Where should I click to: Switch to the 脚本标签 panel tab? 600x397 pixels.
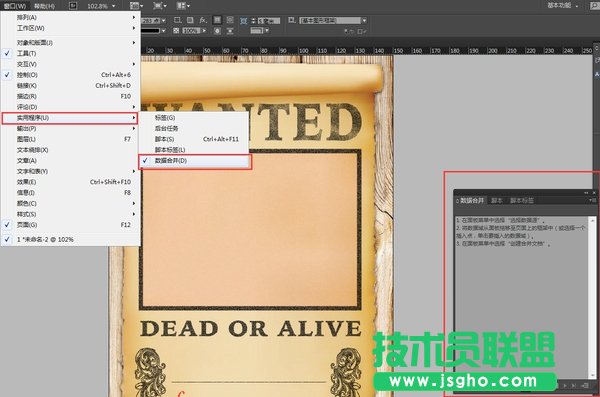tap(522, 200)
